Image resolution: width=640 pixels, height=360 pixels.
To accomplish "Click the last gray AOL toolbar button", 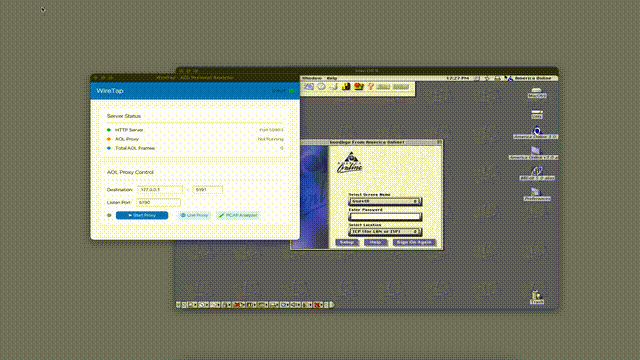I will tap(401, 87).
